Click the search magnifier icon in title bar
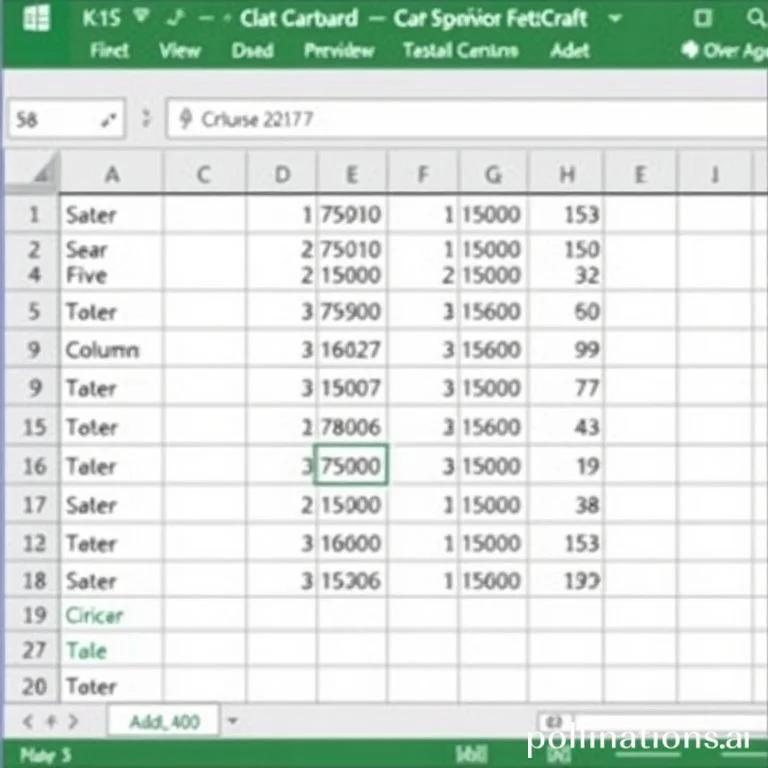768x768 pixels. [751, 18]
